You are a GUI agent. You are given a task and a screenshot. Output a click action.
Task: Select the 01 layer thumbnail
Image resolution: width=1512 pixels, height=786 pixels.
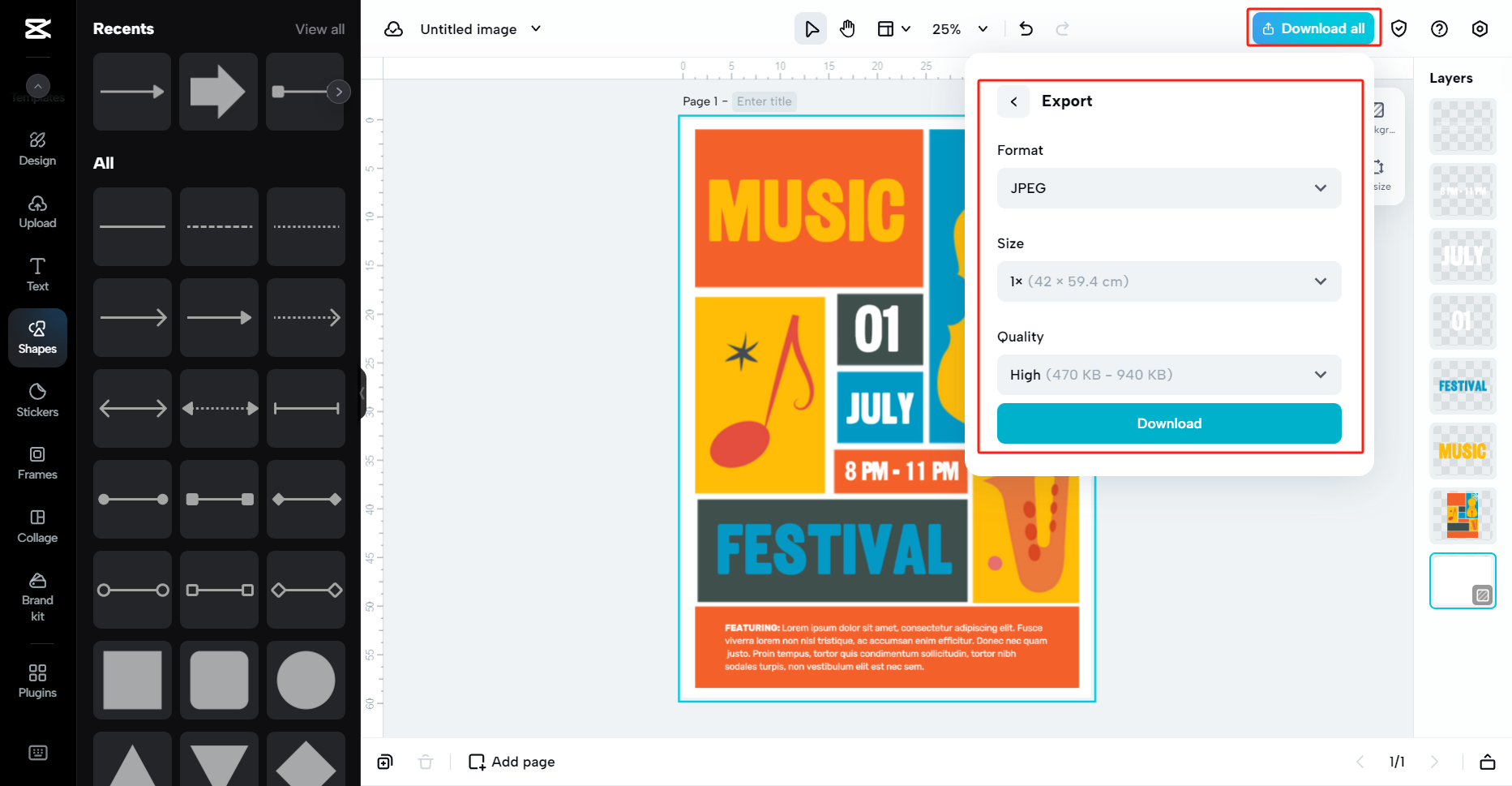1463,321
